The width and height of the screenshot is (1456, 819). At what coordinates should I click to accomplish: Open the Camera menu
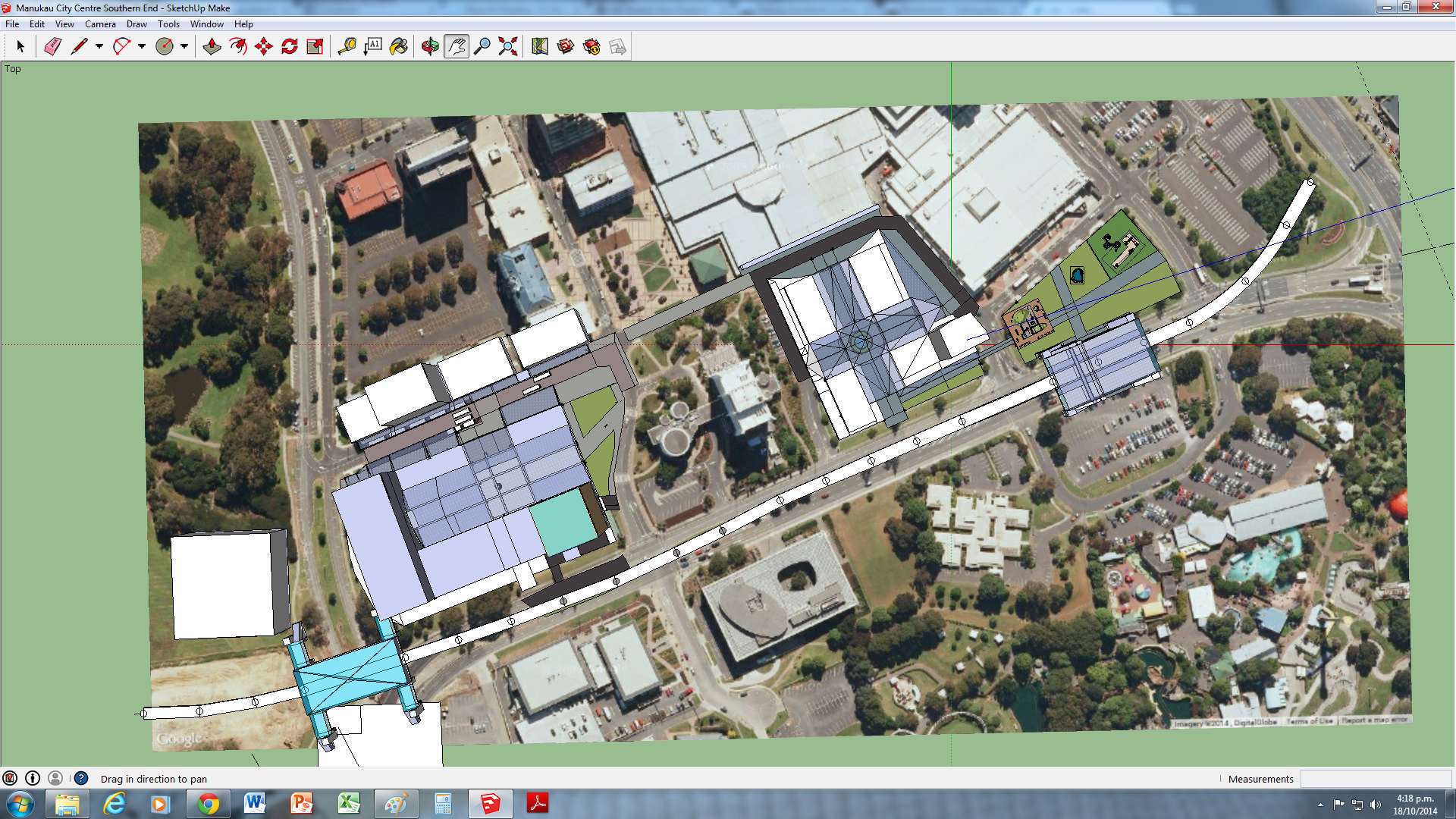(x=100, y=24)
